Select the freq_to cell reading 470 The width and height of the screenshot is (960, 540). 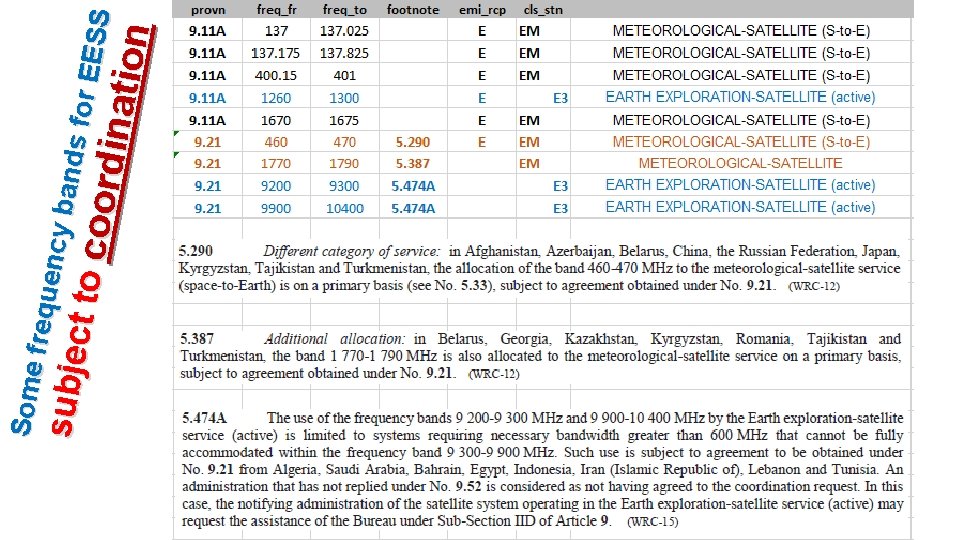click(x=345, y=142)
